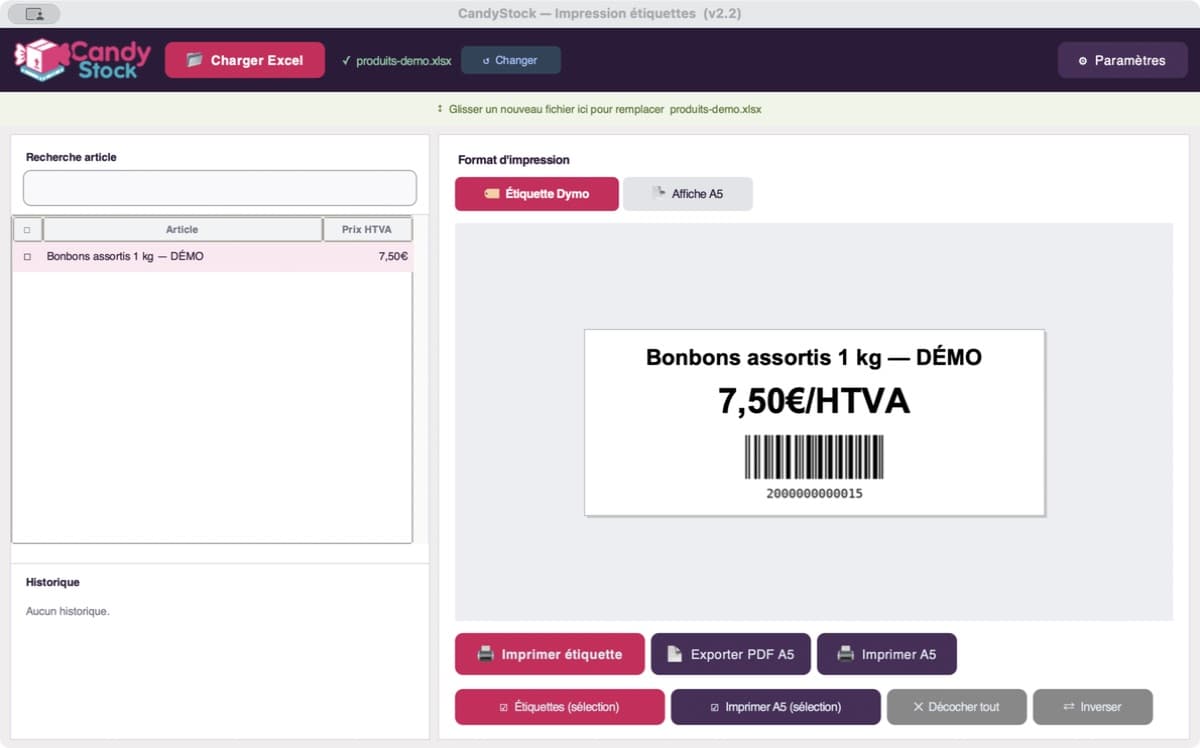Click the CandyStock logo

click(x=82, y=60)
